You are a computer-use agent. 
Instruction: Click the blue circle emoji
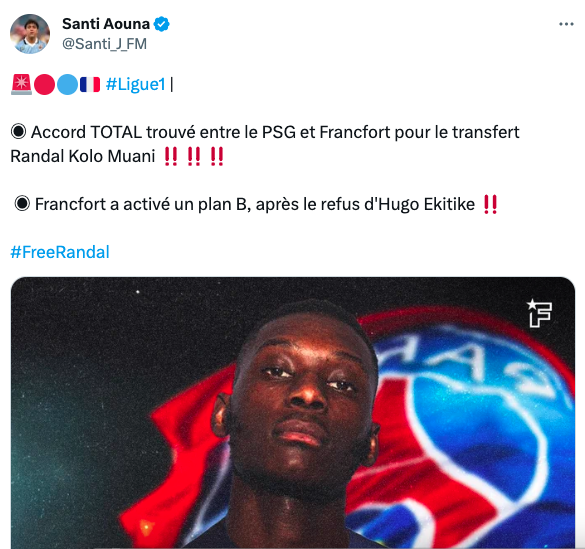68,84
